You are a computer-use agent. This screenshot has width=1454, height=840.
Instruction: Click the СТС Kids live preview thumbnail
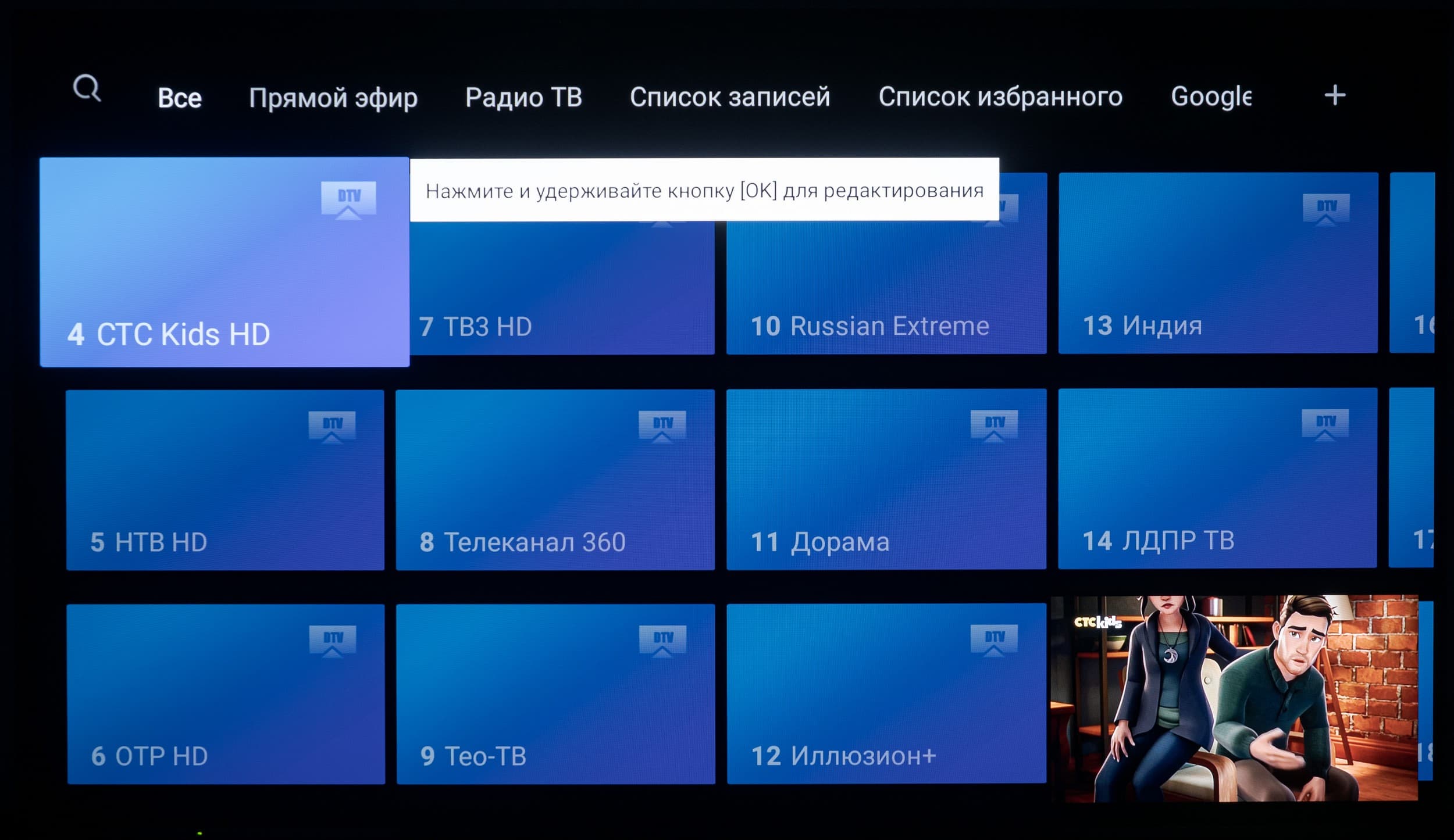click(x=1234, y=698)
